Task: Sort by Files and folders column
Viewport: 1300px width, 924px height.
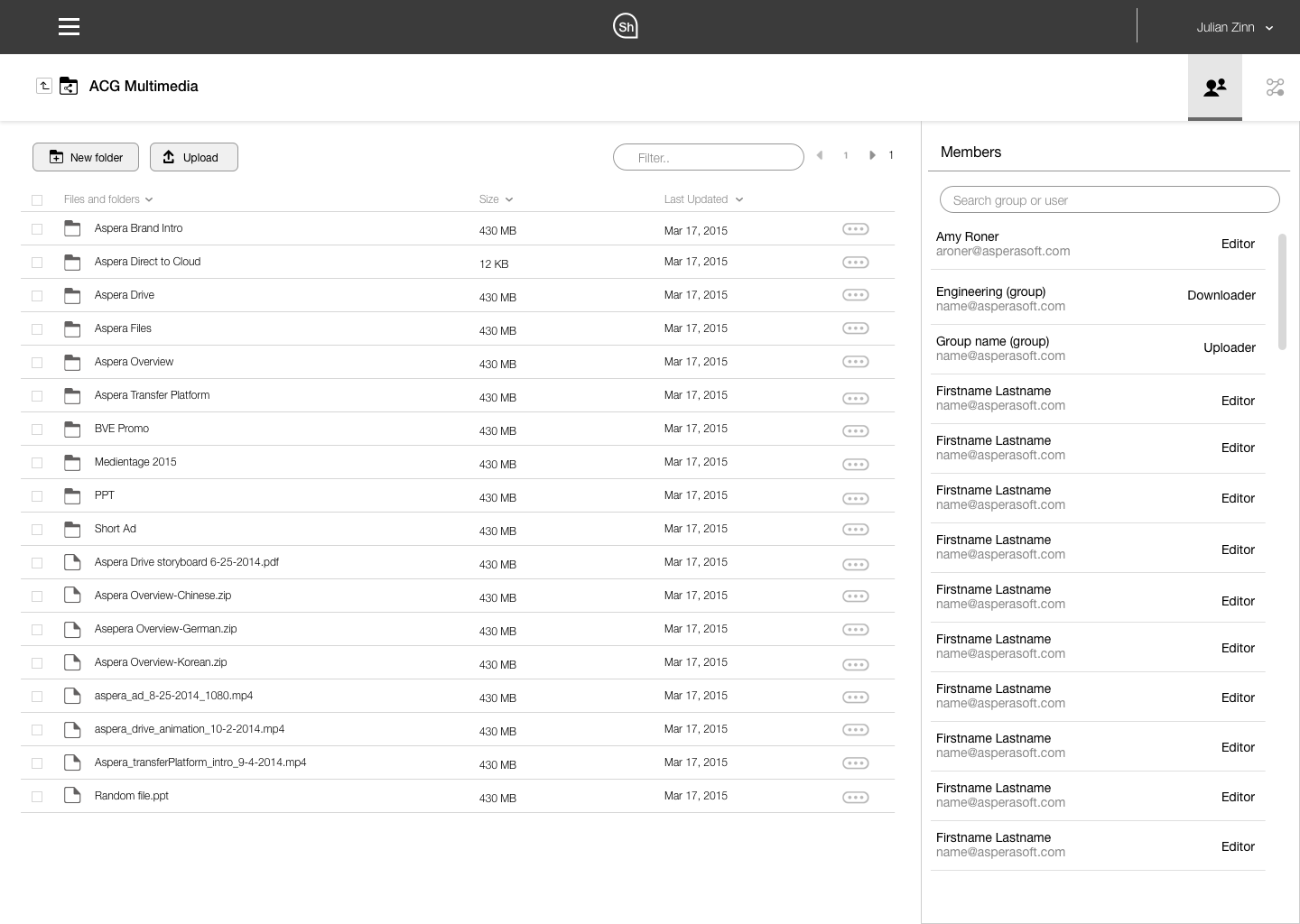Action: coord(108,199)
